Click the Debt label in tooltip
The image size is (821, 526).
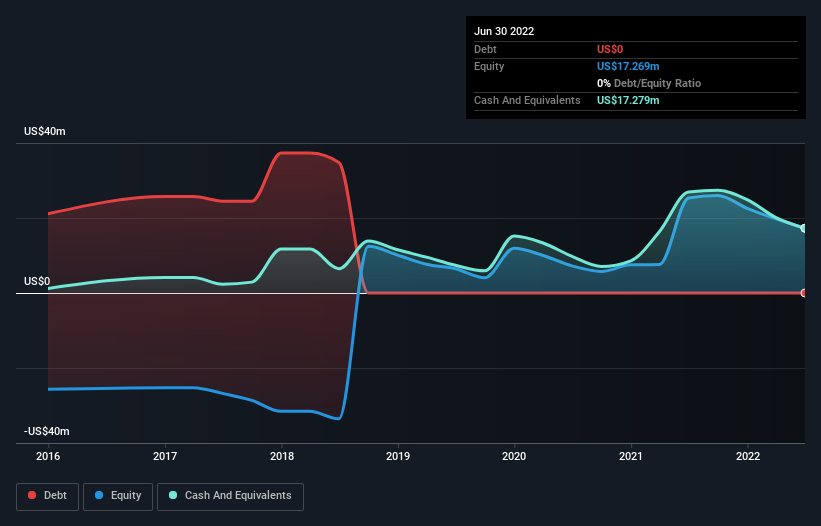click(x=485, y=49)
